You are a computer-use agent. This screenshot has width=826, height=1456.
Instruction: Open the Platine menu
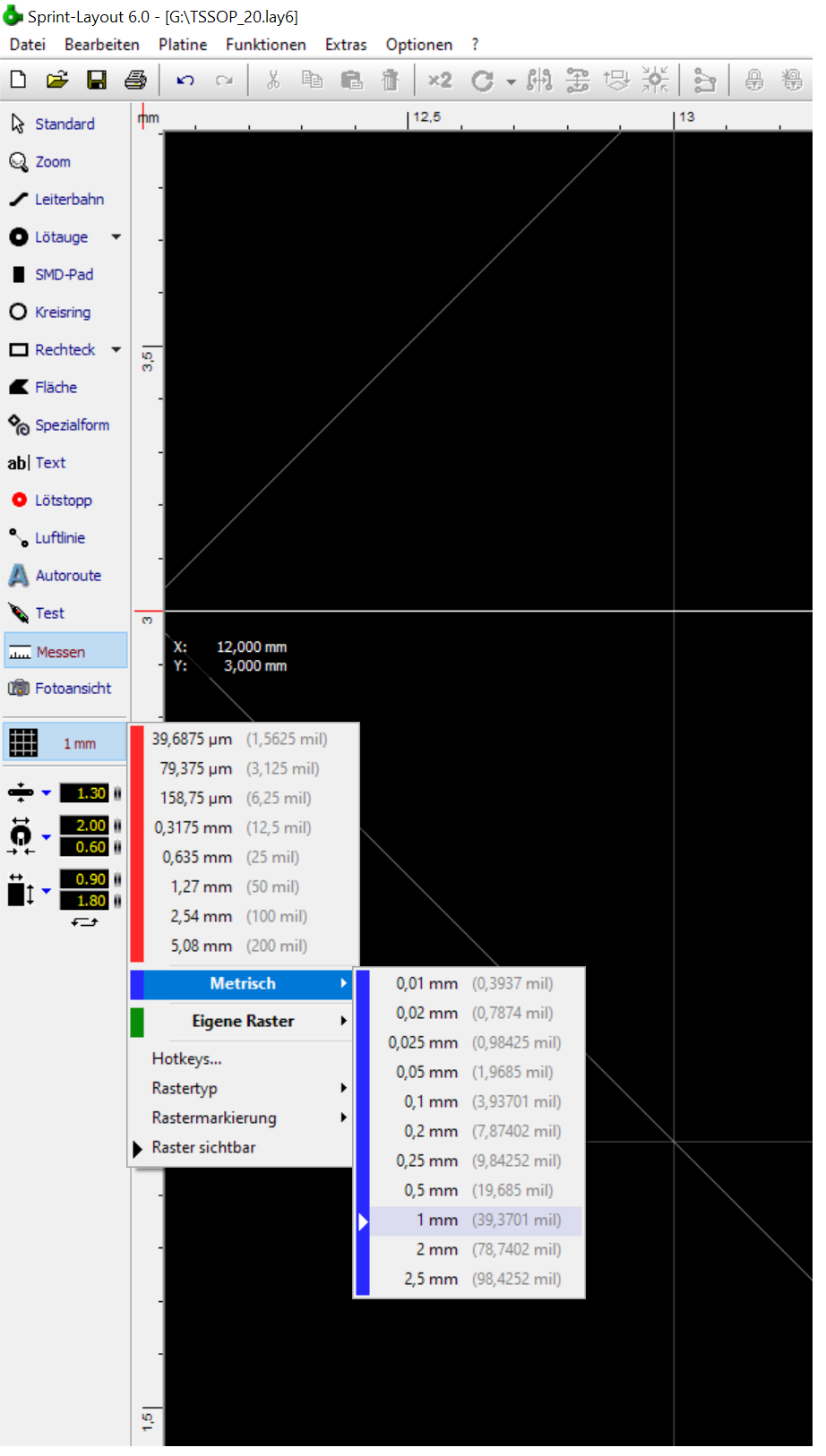pyautogui.click(x=183, y=45)
